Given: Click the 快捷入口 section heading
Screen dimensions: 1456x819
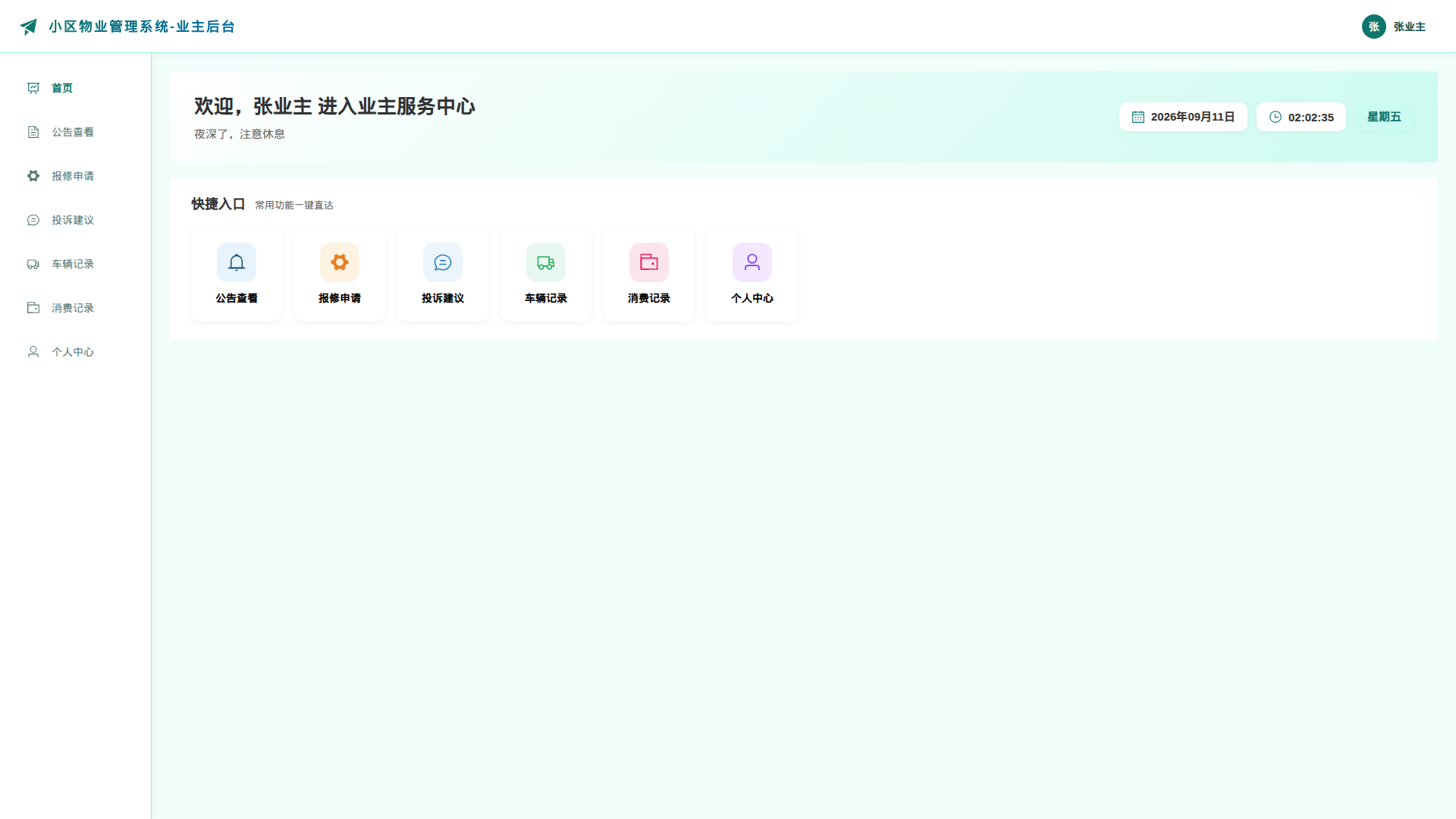Looking at the screenshot, I should (218, 204).
